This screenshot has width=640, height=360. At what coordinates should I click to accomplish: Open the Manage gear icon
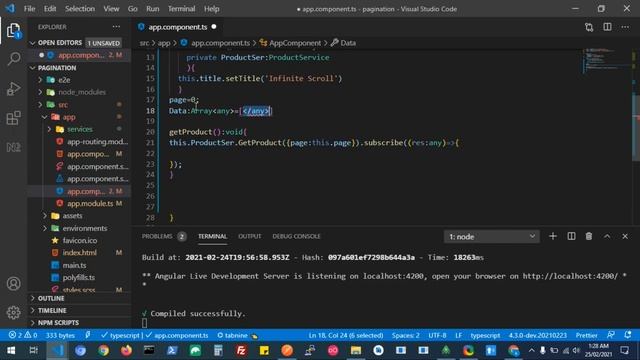(13, 312)
